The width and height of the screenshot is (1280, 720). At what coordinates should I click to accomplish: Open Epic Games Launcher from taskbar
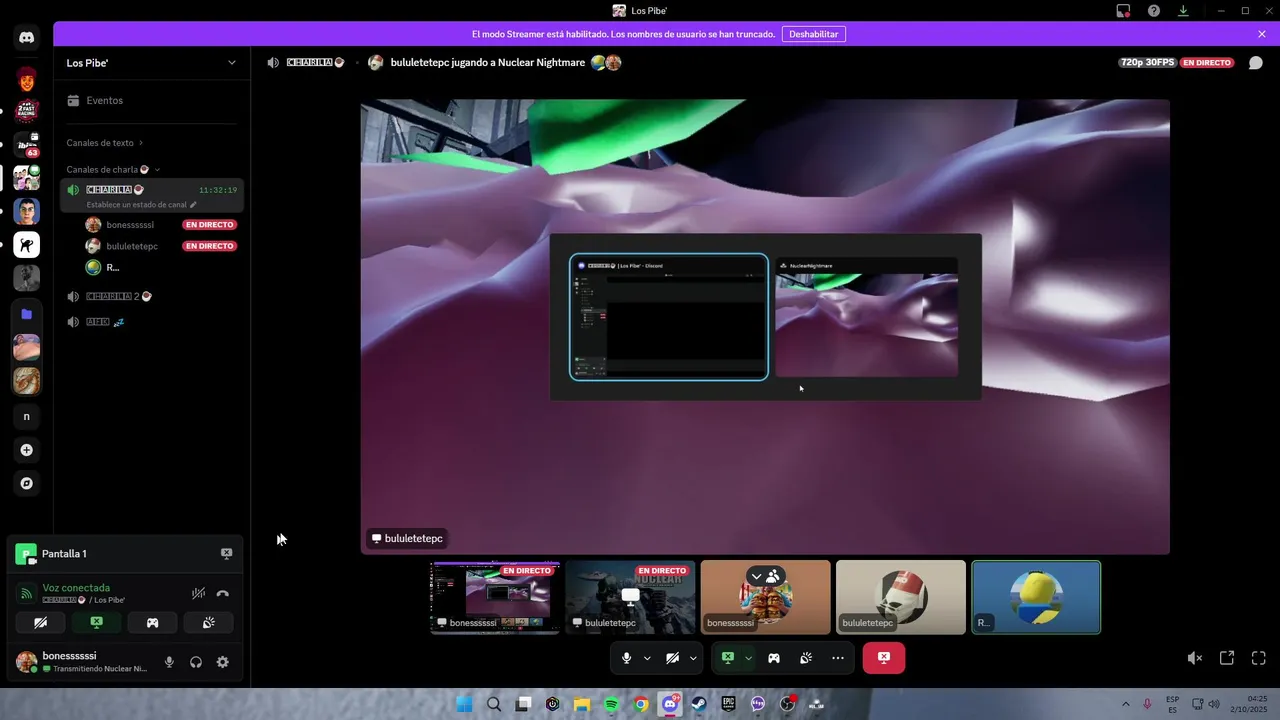(x=729, y=704)
